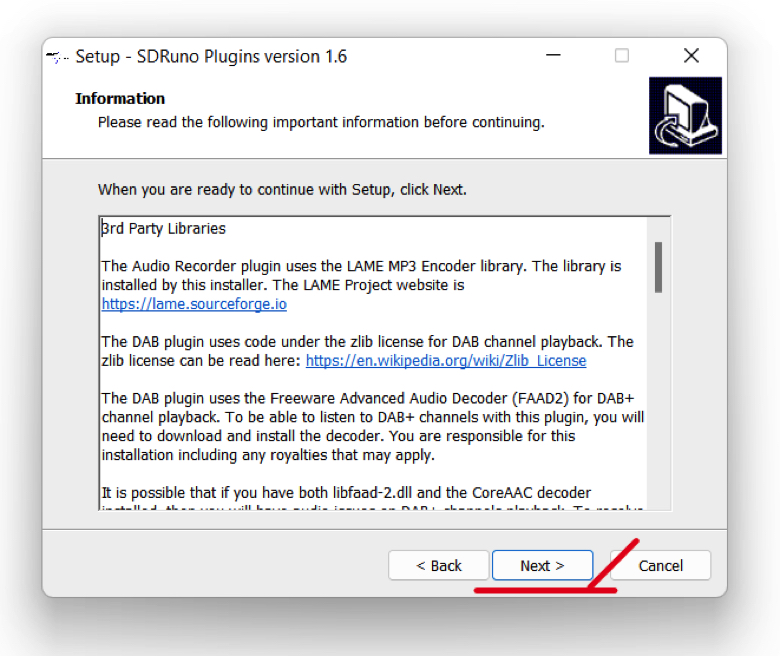Click the information text scrollbar thumb

(x=658, y=267)
